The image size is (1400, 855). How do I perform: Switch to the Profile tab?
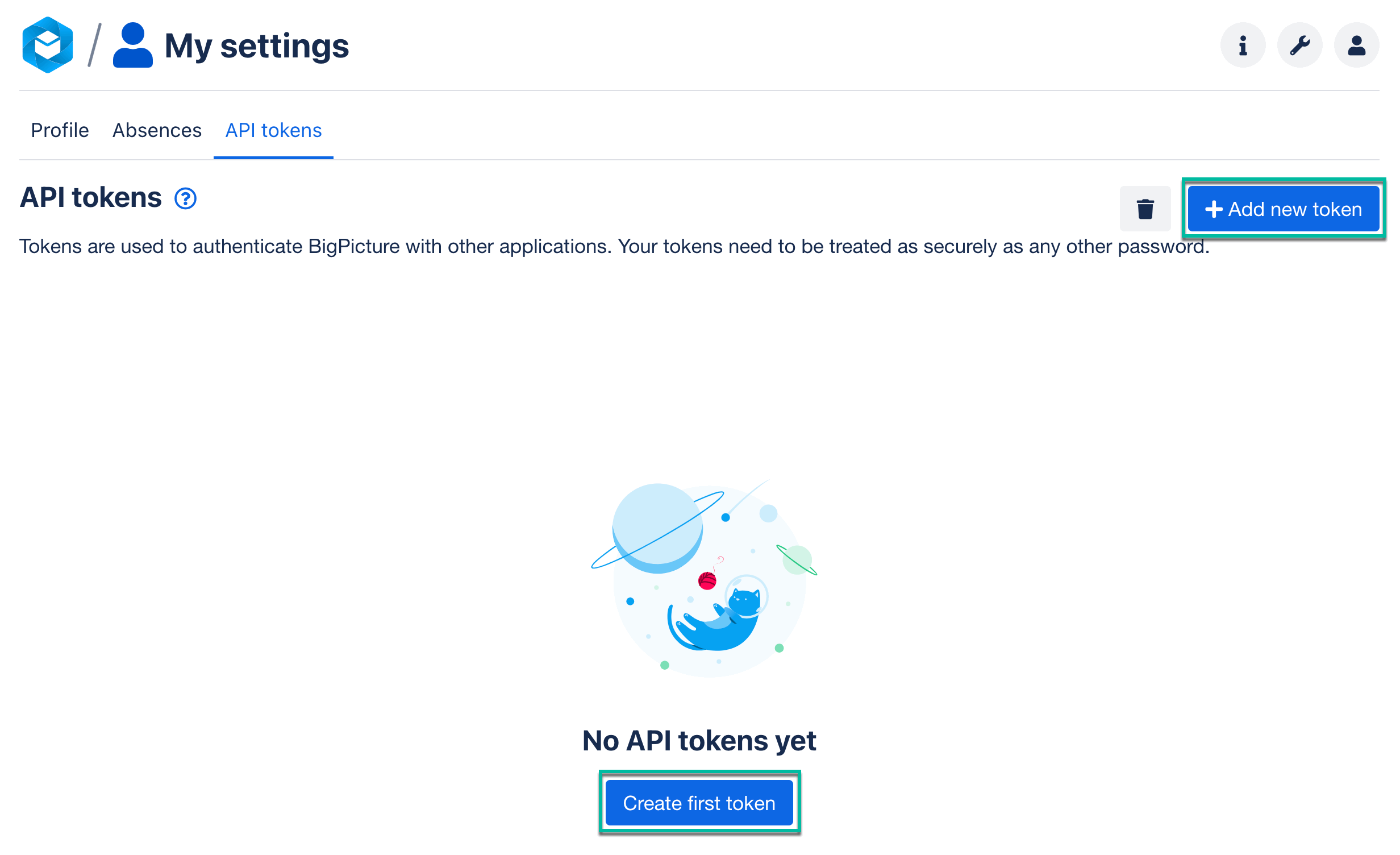coord(60,130)
